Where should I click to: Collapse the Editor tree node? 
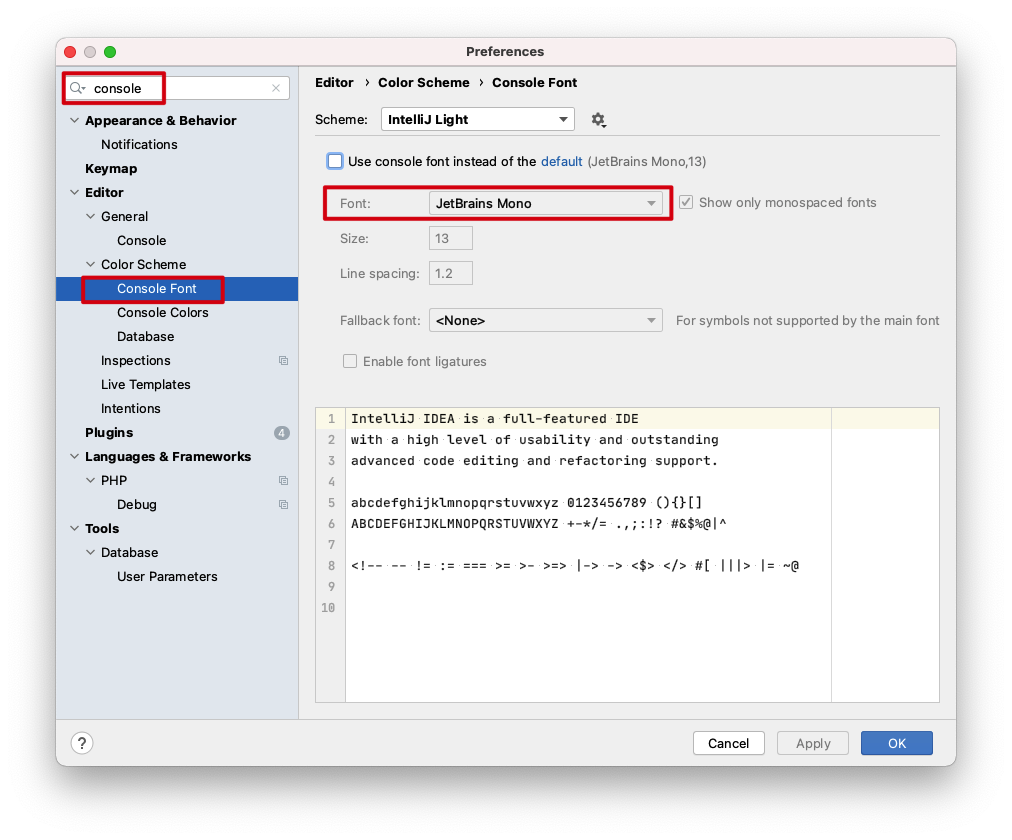point(75,192)
